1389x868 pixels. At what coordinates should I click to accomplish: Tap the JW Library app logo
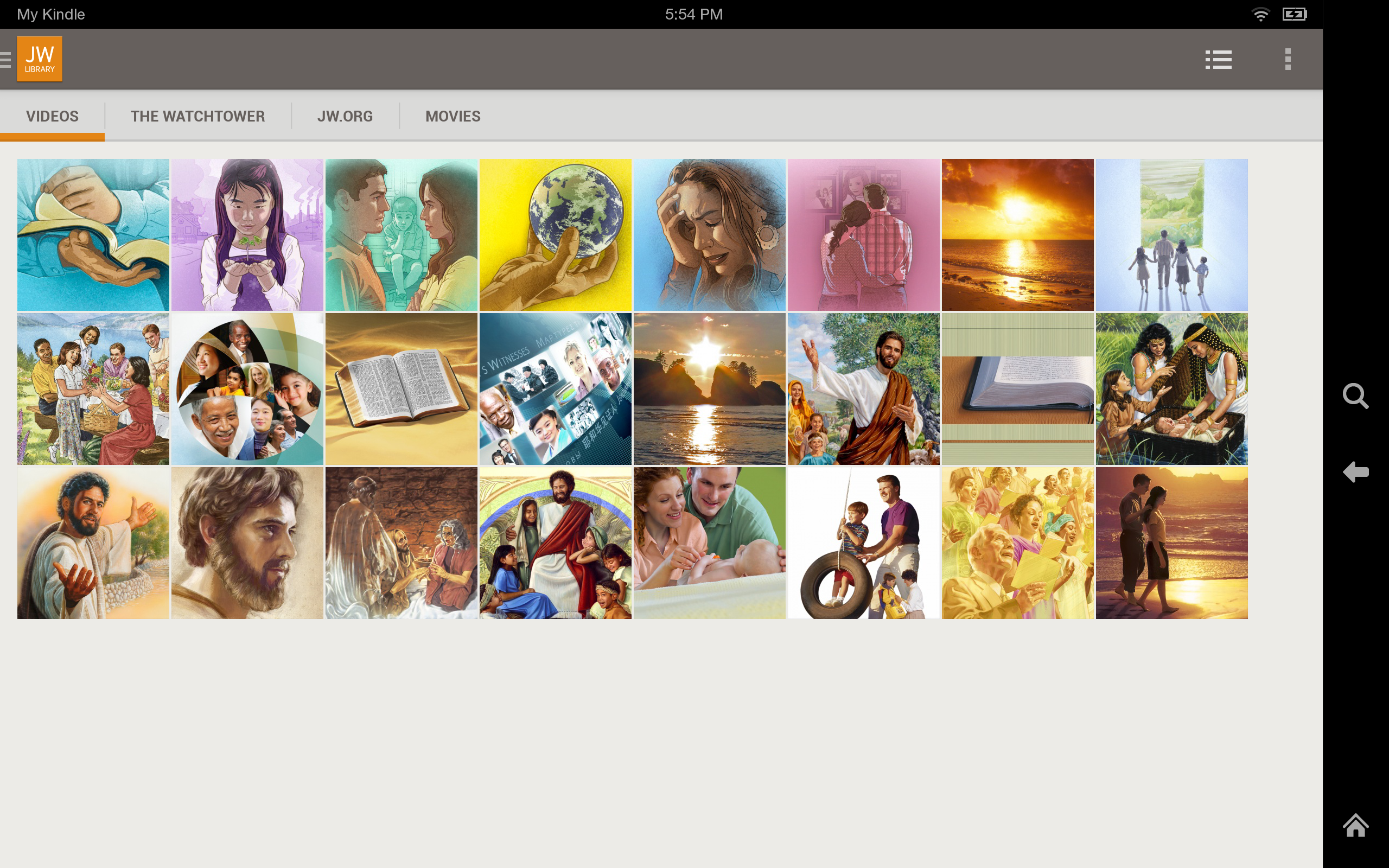(x=40, y=59)
